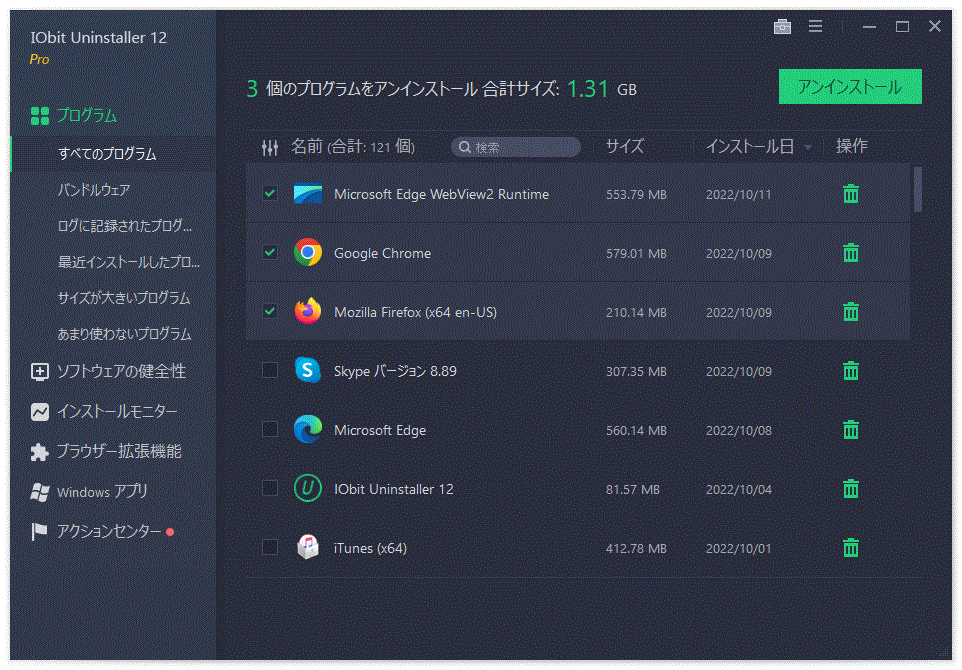962x670 pixels.
Task: Open the toolbox briefcase icon in title bar
Action: pos(782,26)
